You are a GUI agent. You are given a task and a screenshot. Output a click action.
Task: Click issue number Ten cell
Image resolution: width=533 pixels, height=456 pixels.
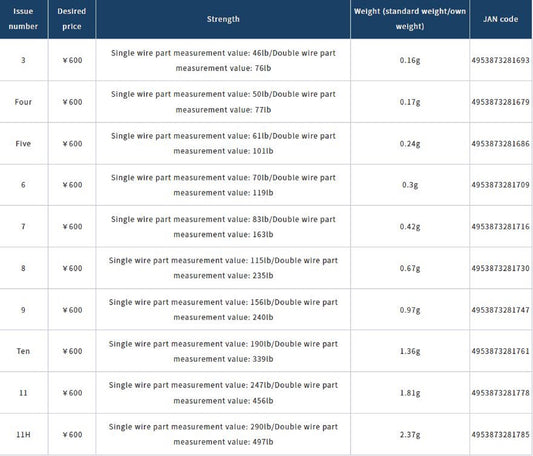click(23, 351)
